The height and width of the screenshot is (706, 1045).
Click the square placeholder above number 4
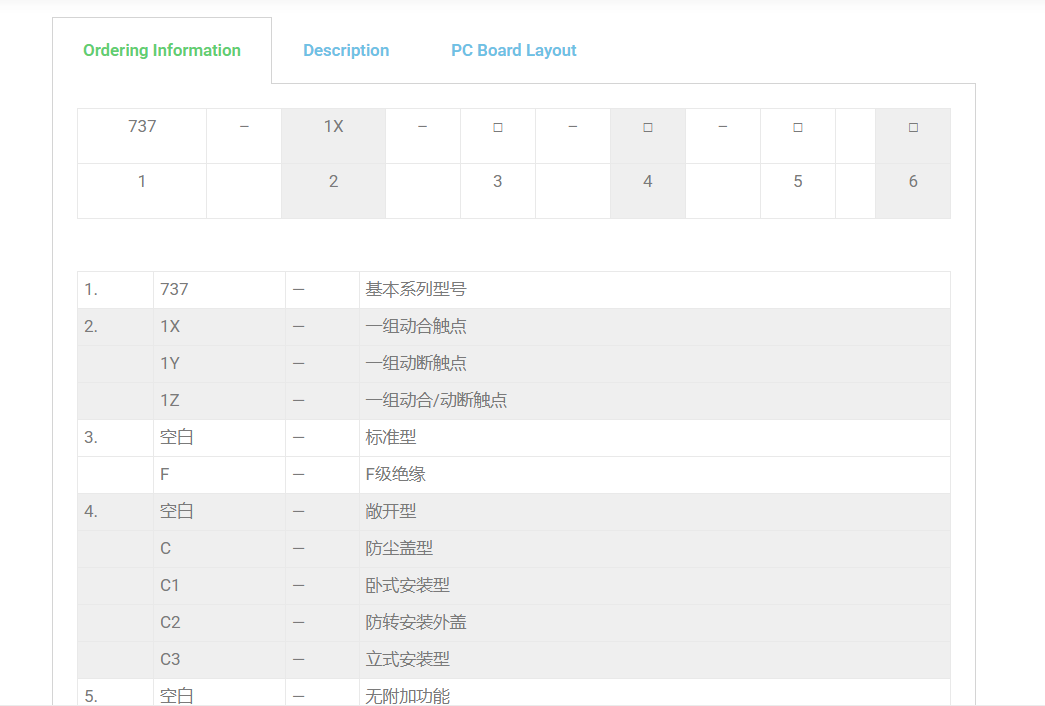coord(648,128)
